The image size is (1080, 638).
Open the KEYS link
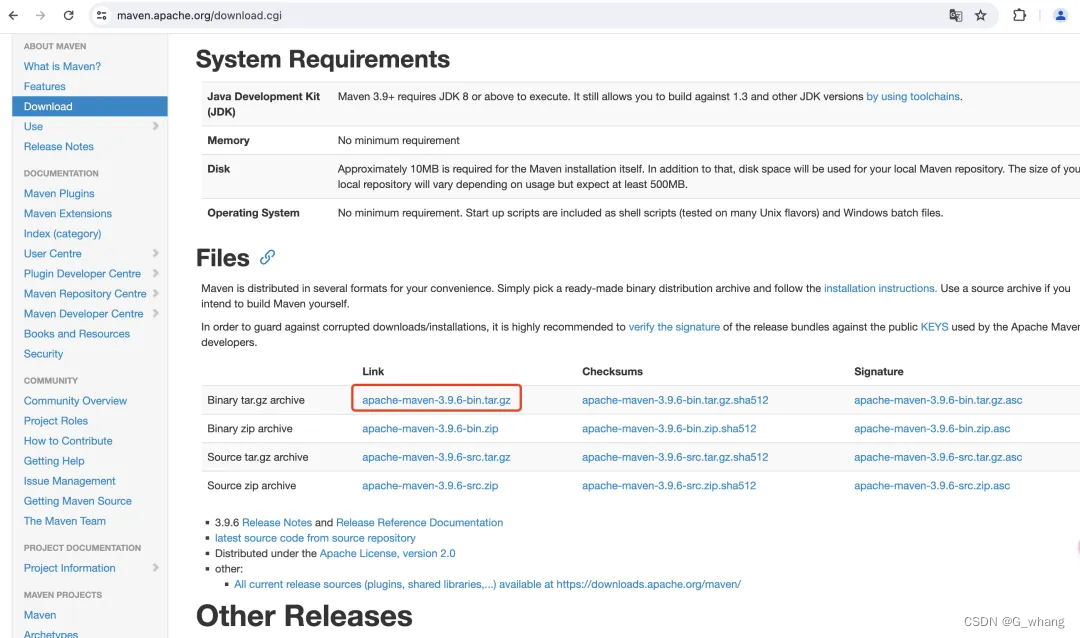click(934, 327)
